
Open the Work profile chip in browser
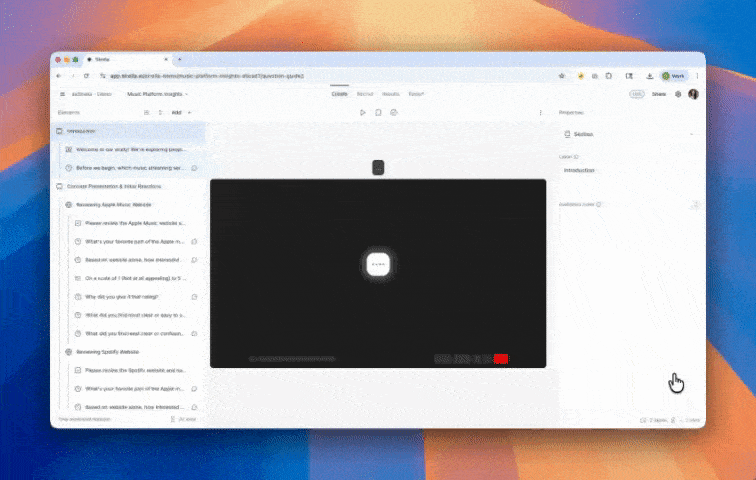(673, 76)
